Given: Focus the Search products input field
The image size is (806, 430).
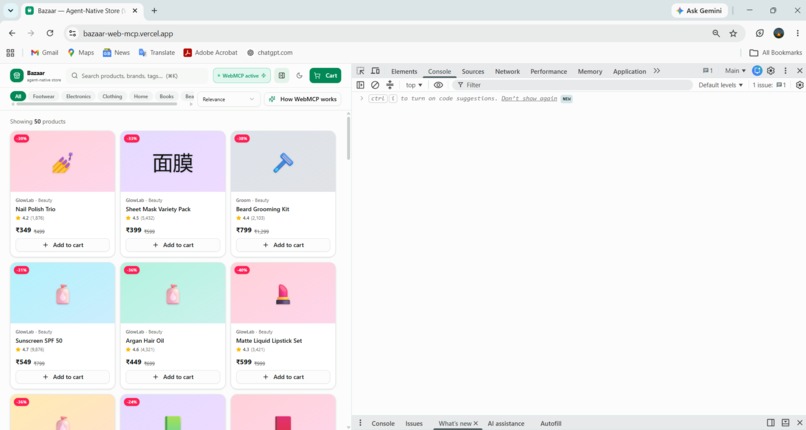Looking at the screenshot, I should [x=138, y=76].
